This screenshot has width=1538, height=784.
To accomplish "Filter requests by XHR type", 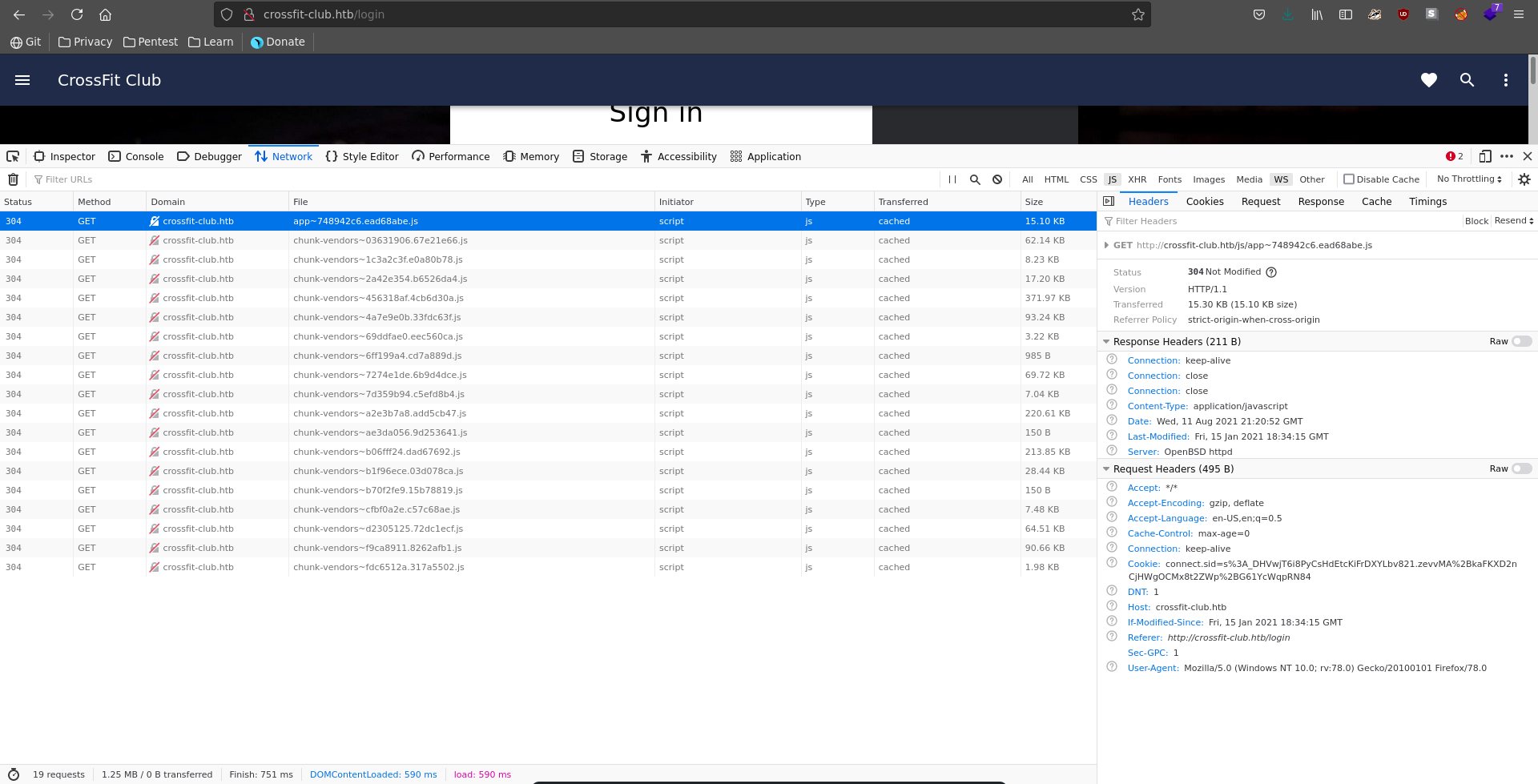I will point(1137,179).
